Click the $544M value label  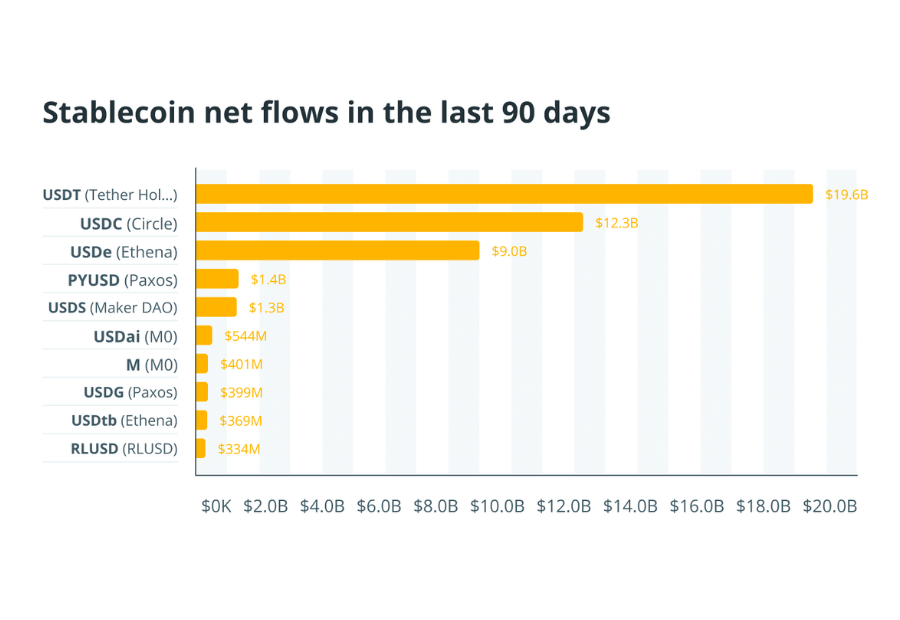[244, 336]
